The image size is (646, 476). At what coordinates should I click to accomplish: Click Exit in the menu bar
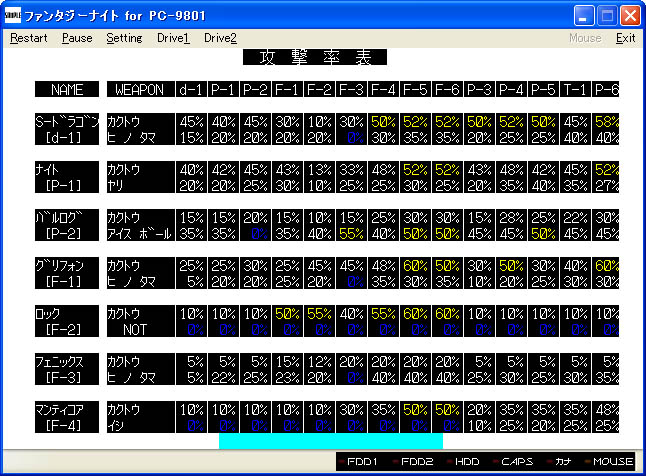pyautogui.click(x=625, y=38)
